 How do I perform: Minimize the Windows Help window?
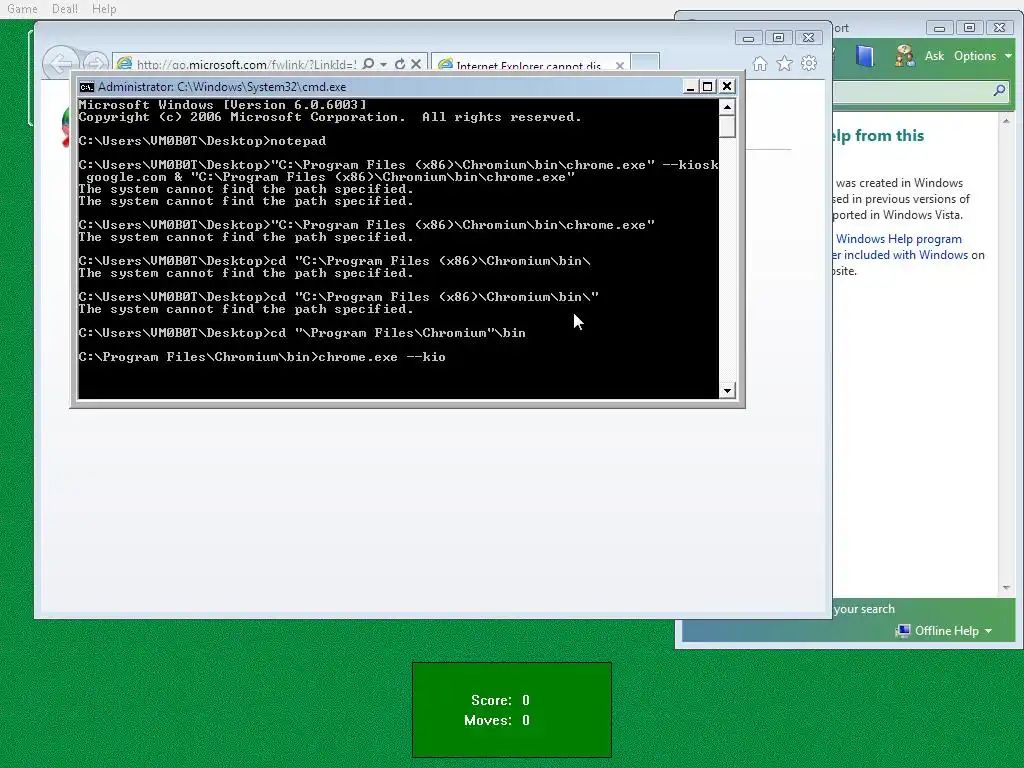[939, 28]
